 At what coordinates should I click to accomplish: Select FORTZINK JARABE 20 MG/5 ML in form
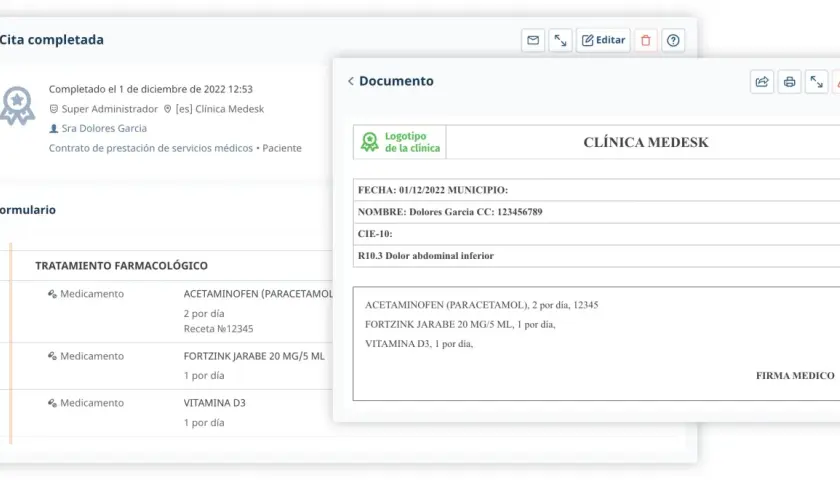click(254, 356)
